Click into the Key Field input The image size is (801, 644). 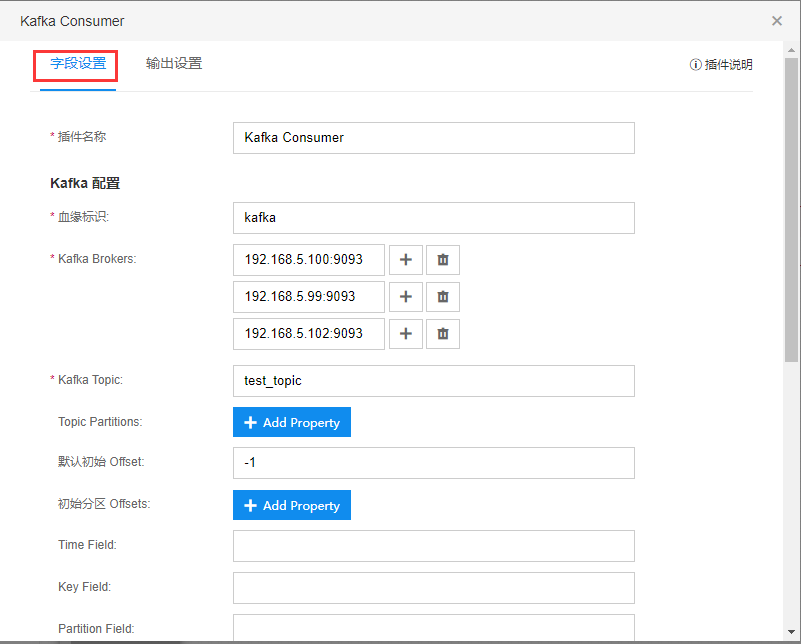[434, 588]
